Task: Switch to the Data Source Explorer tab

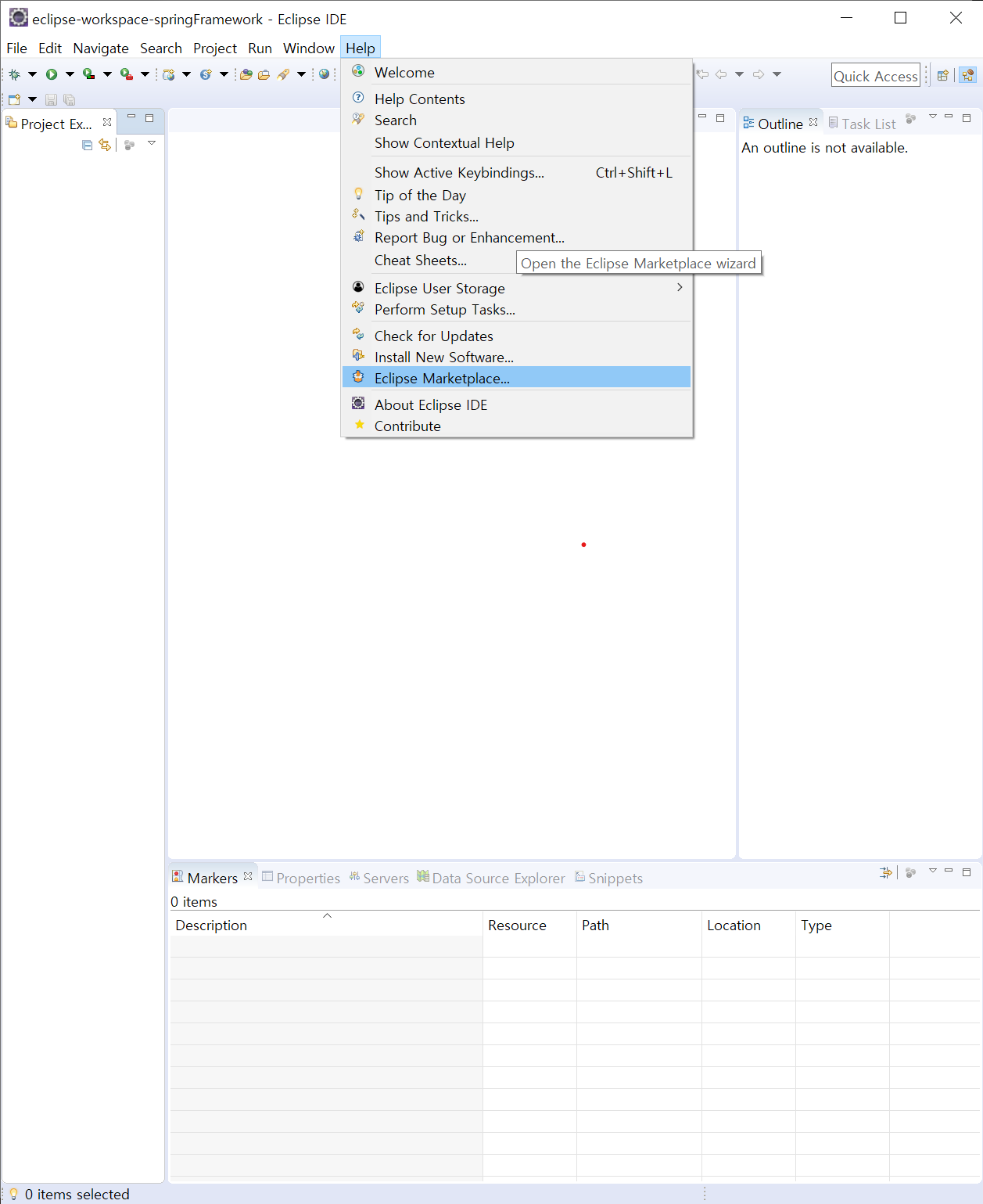Action: coord(490,878)
